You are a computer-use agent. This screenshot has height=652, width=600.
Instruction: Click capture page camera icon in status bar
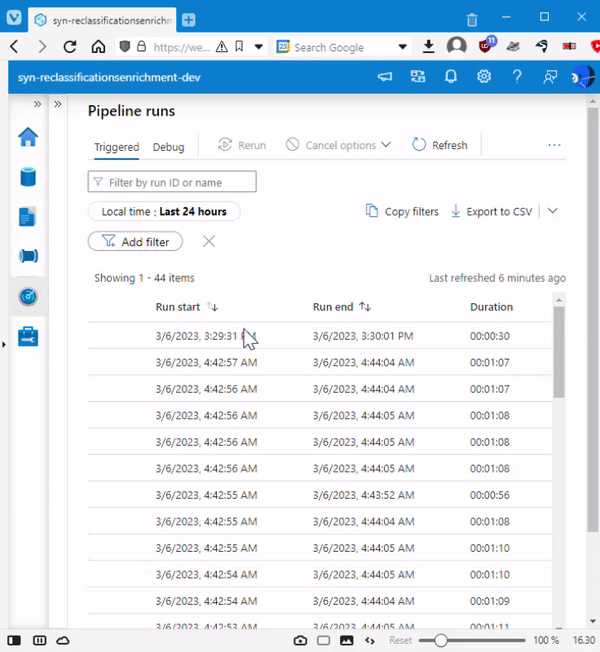pyautogui.click(x=300, y=640)
